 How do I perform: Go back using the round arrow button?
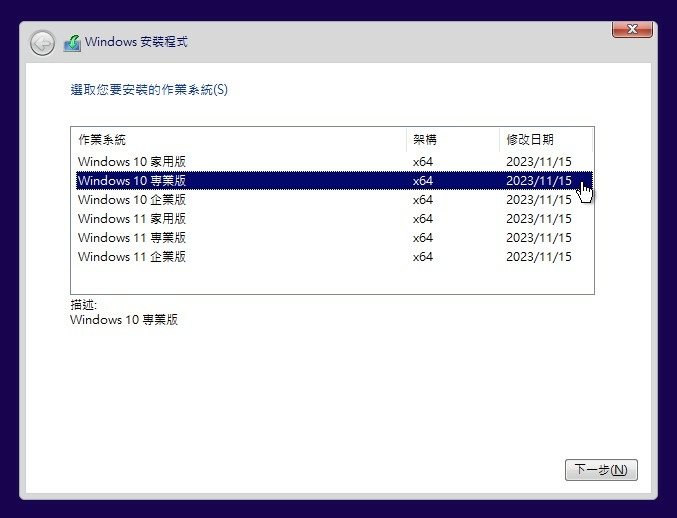click(42, 43)
